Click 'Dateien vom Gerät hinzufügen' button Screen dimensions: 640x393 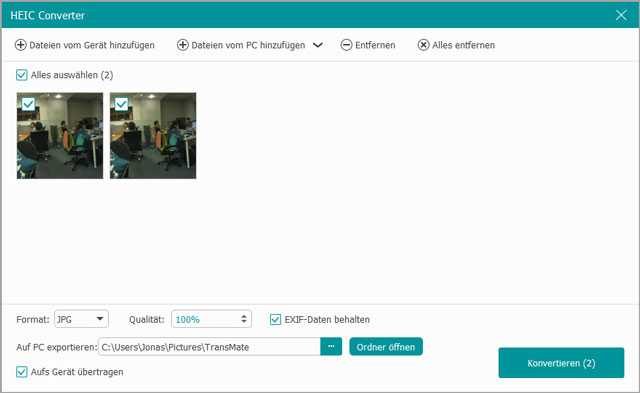[84, 45]
